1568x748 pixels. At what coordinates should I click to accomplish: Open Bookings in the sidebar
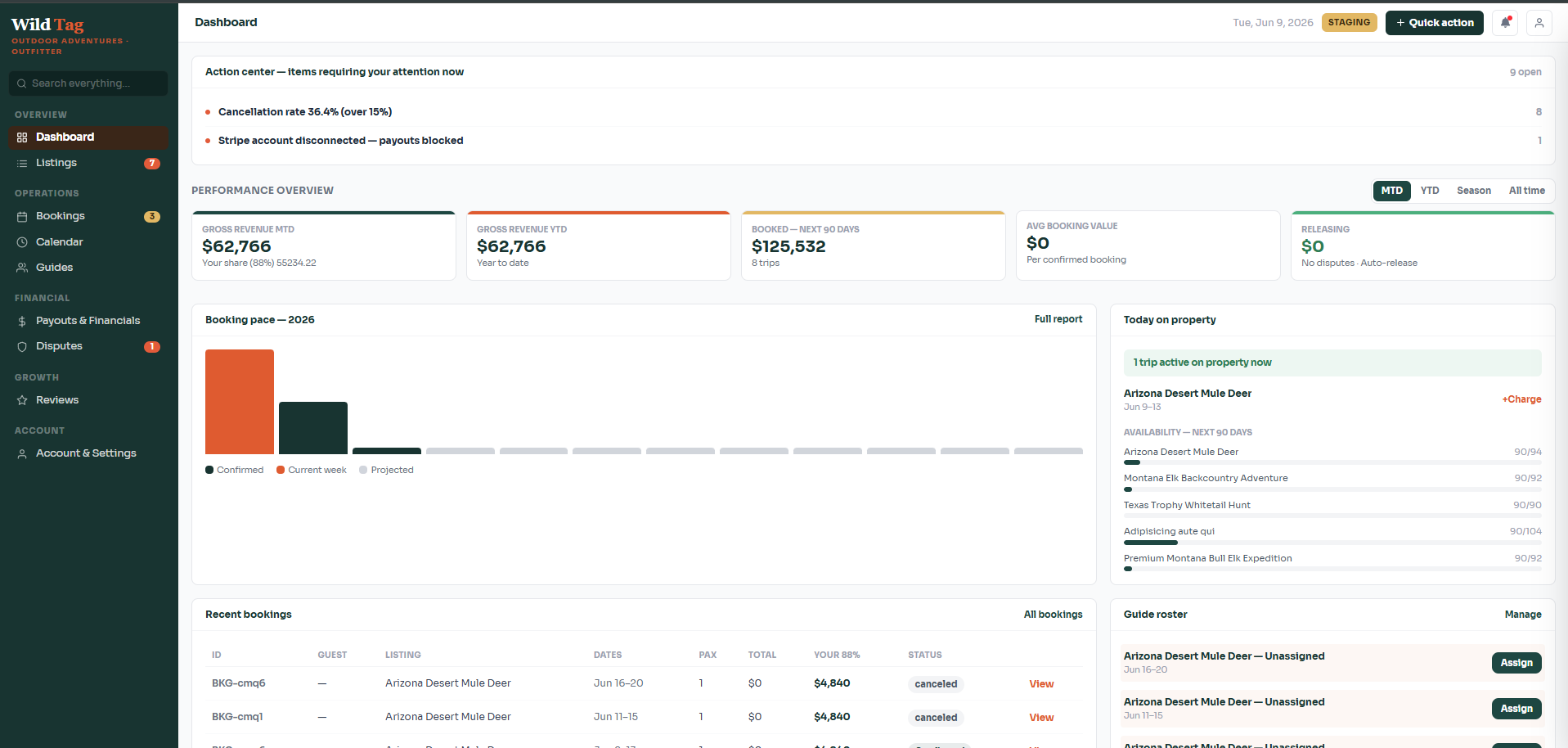click(88, 216)
